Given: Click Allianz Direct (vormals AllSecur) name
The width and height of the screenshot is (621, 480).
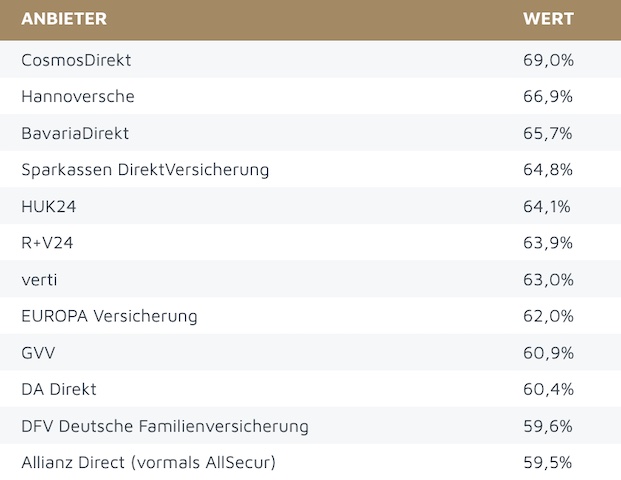Looking at the screenshot, I should [148, 463].
